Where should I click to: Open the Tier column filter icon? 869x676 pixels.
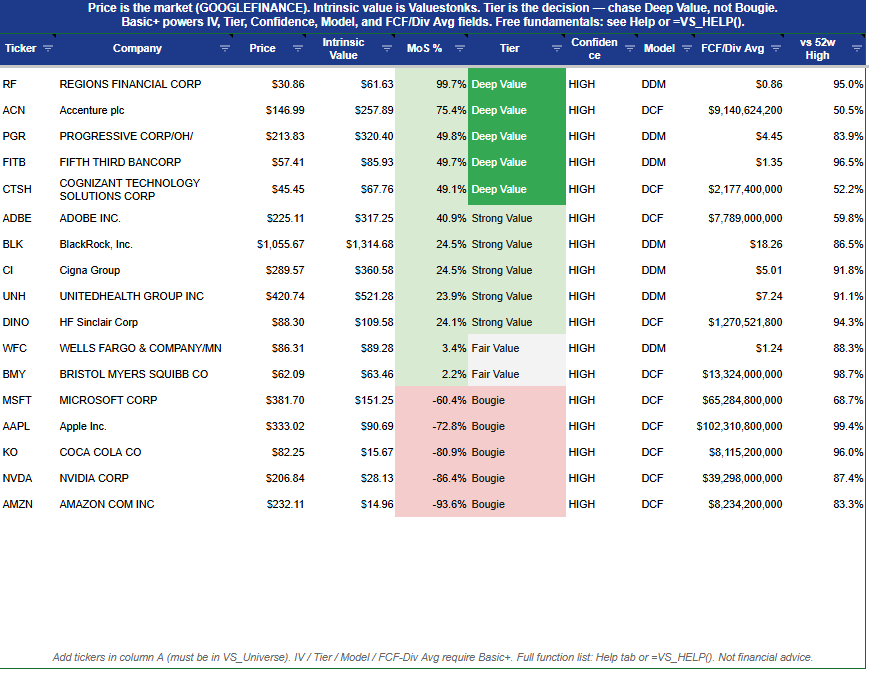pos(557,48)
